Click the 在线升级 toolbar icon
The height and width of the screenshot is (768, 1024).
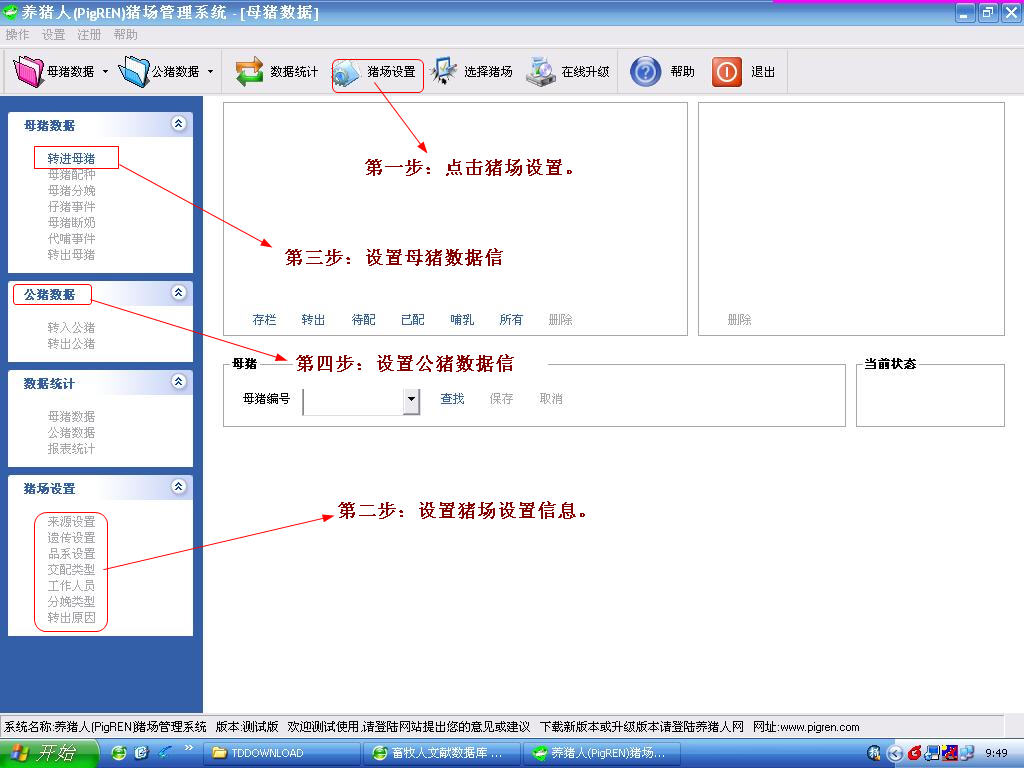coord(541,72)
